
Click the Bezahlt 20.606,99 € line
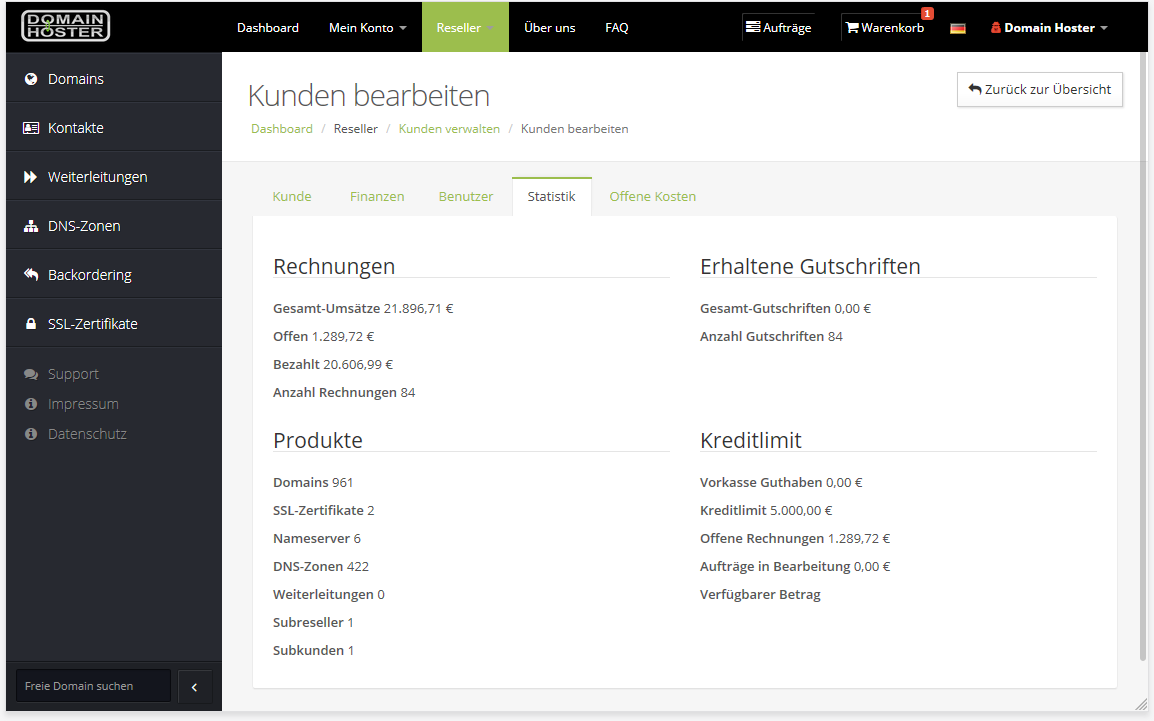(x=333, y=364)
